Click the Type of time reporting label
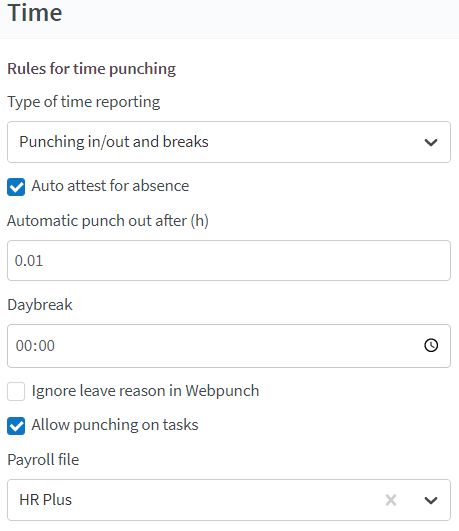This screenshot has width=459, height=531. pyautogui.click(x=84, y=102)
